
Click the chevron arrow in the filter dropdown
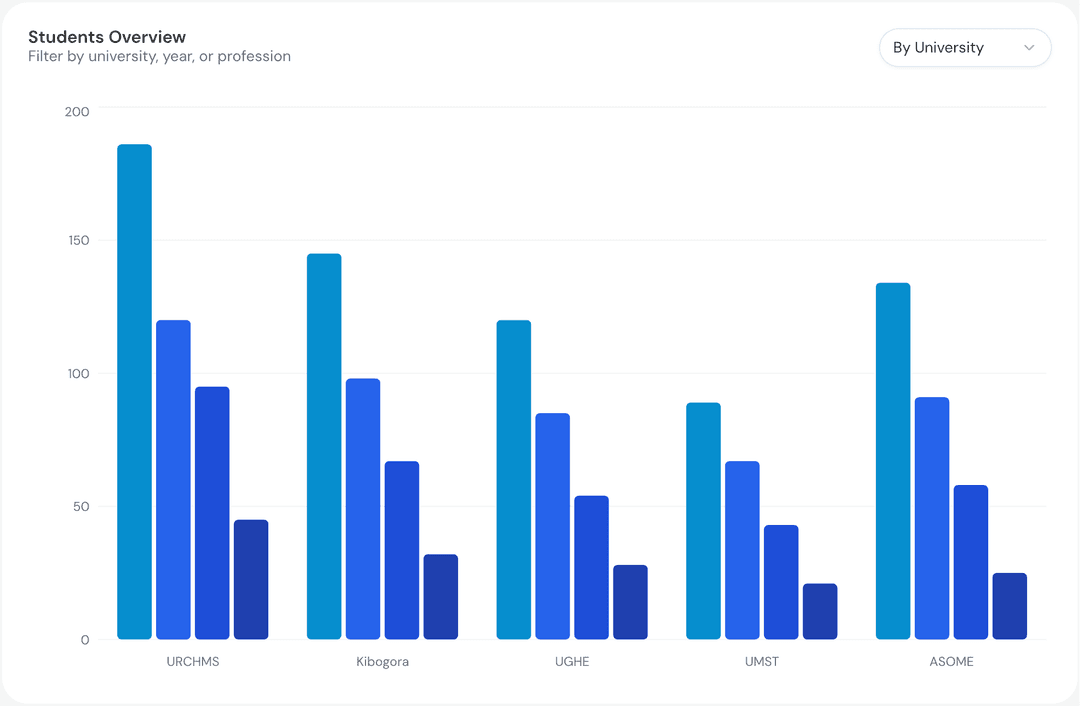[1029, 48]
